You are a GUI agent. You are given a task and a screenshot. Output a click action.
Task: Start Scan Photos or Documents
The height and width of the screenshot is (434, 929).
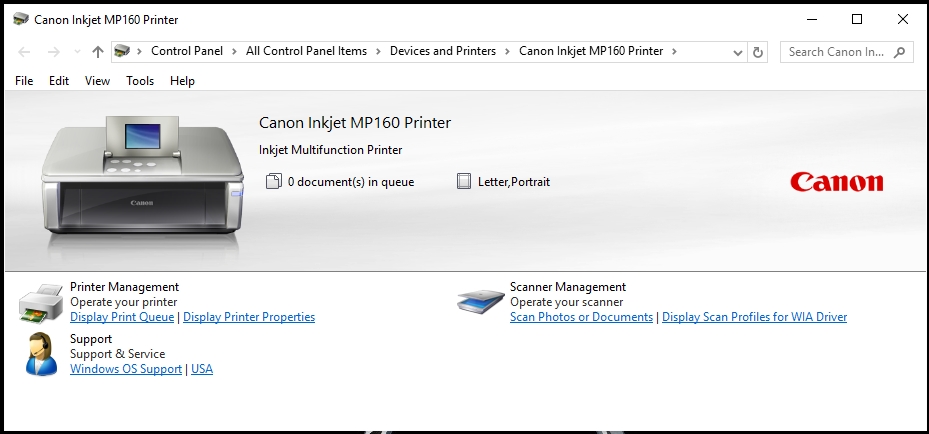click(581, 317)
